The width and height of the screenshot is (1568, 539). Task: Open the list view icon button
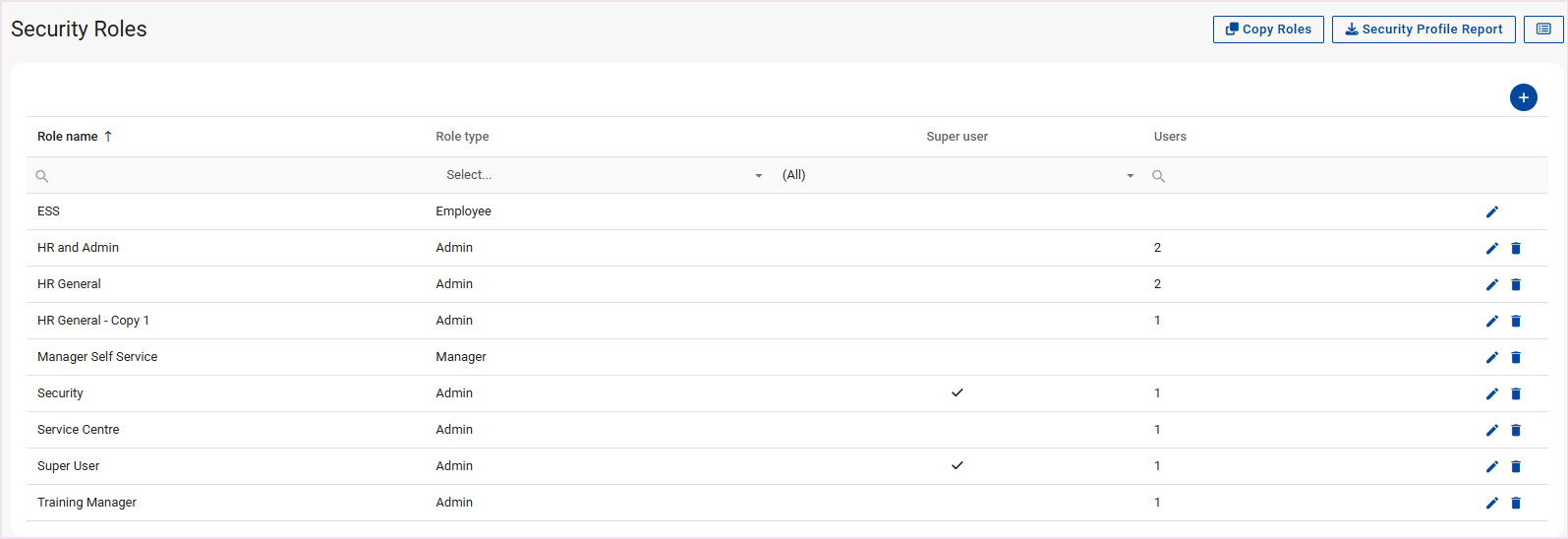point(1543,30)
